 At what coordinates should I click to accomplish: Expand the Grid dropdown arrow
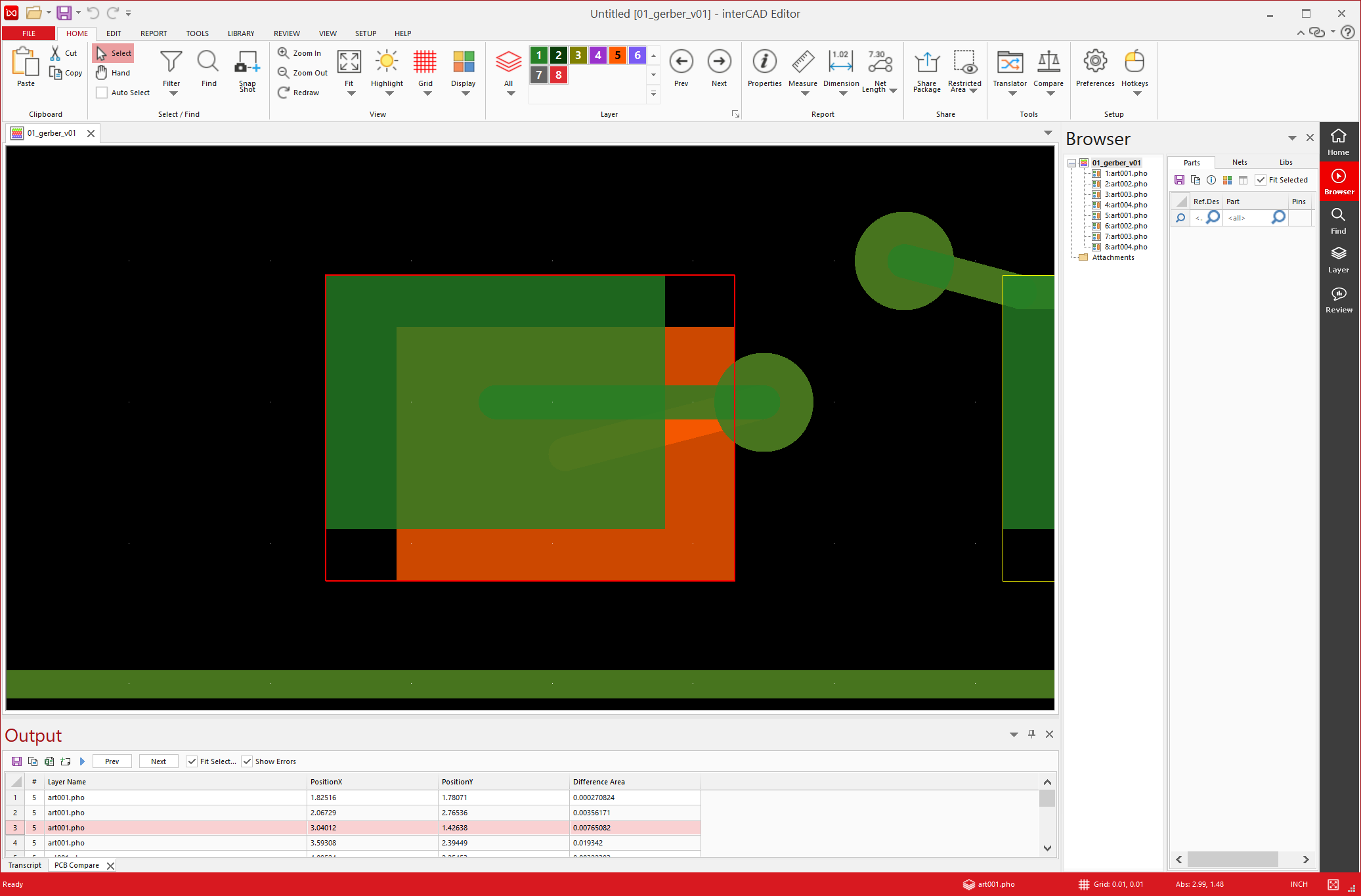pos(427,94)
